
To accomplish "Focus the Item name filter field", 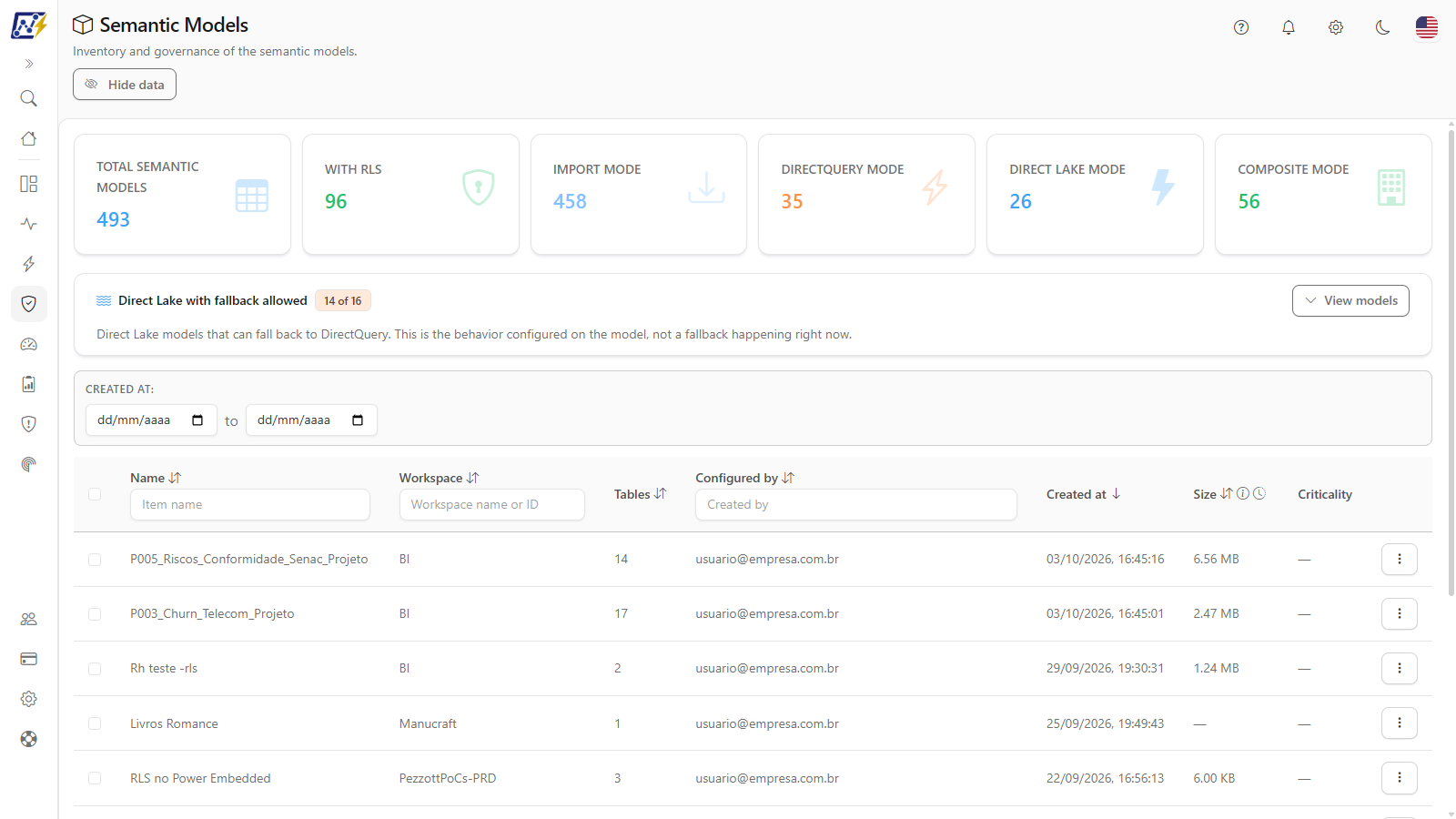I will click(x=250, y=505).
